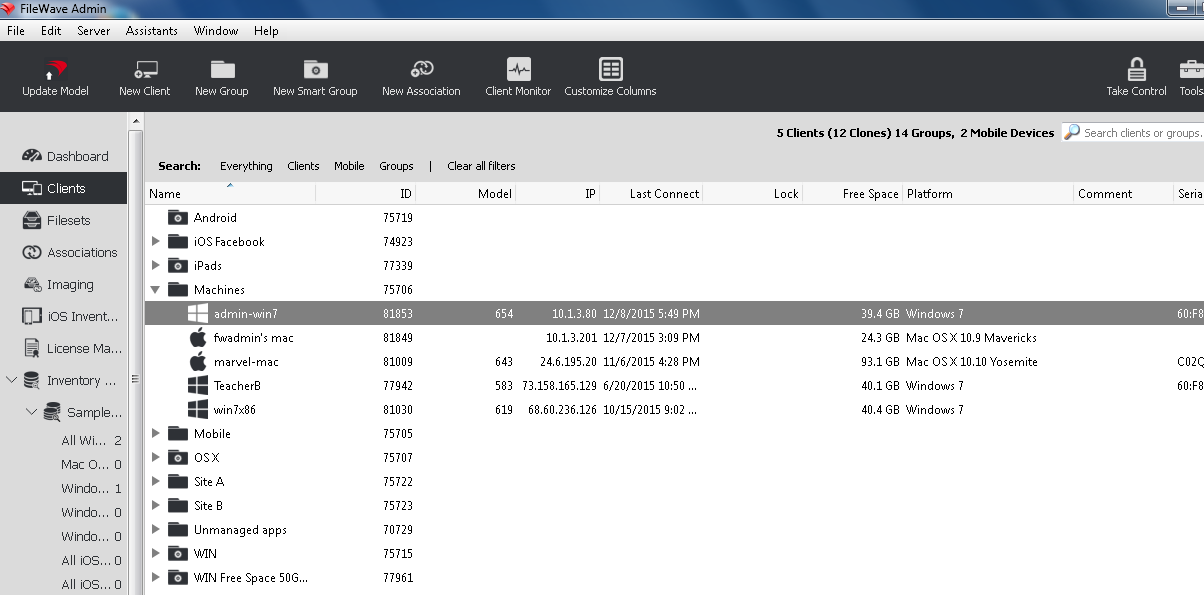
Task: Click Clear all filters
Action: [x=481, y=166]
